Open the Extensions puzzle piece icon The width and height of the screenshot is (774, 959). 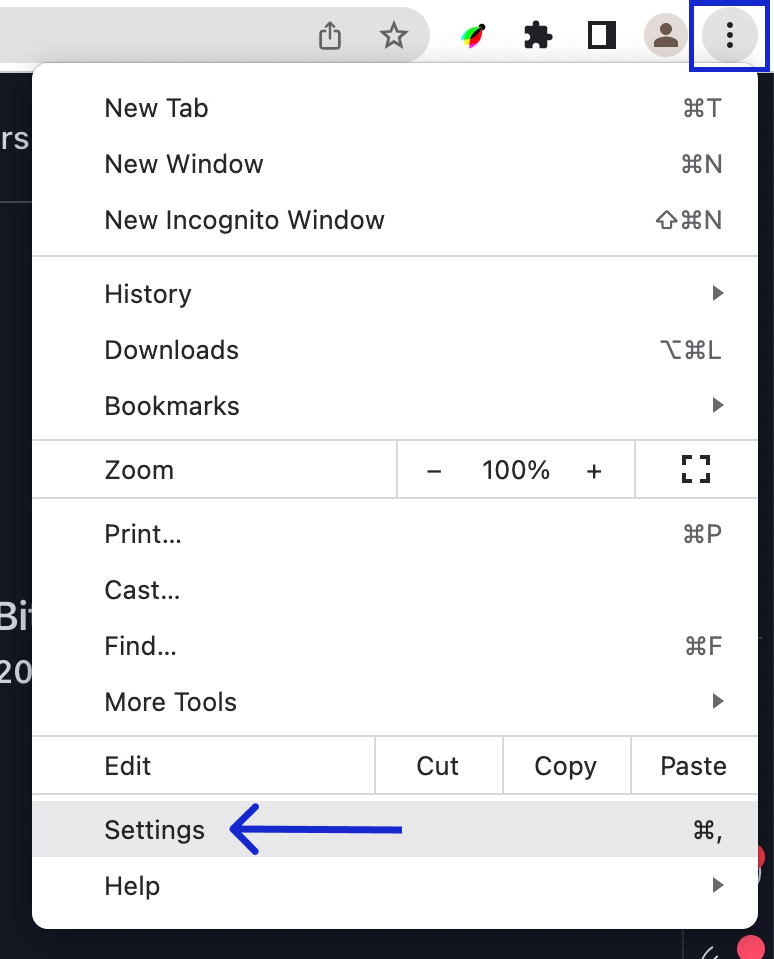point(538,37)
